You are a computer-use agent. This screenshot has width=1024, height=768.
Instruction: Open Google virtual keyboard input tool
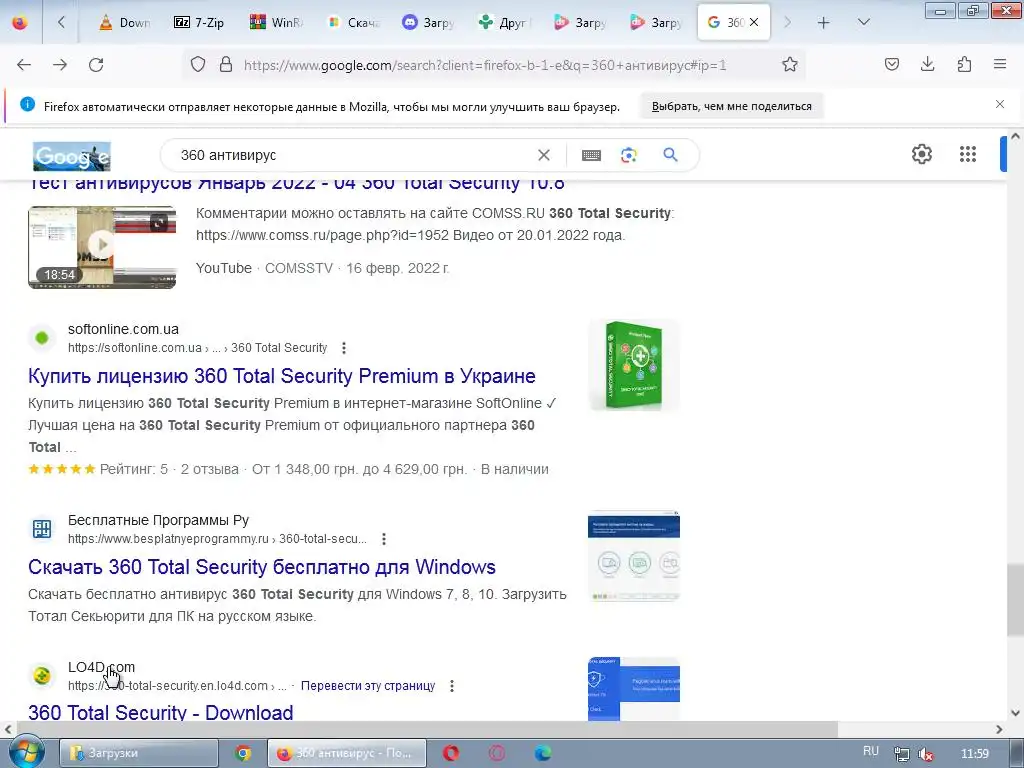pyautogui.click(x=591, y=155)
